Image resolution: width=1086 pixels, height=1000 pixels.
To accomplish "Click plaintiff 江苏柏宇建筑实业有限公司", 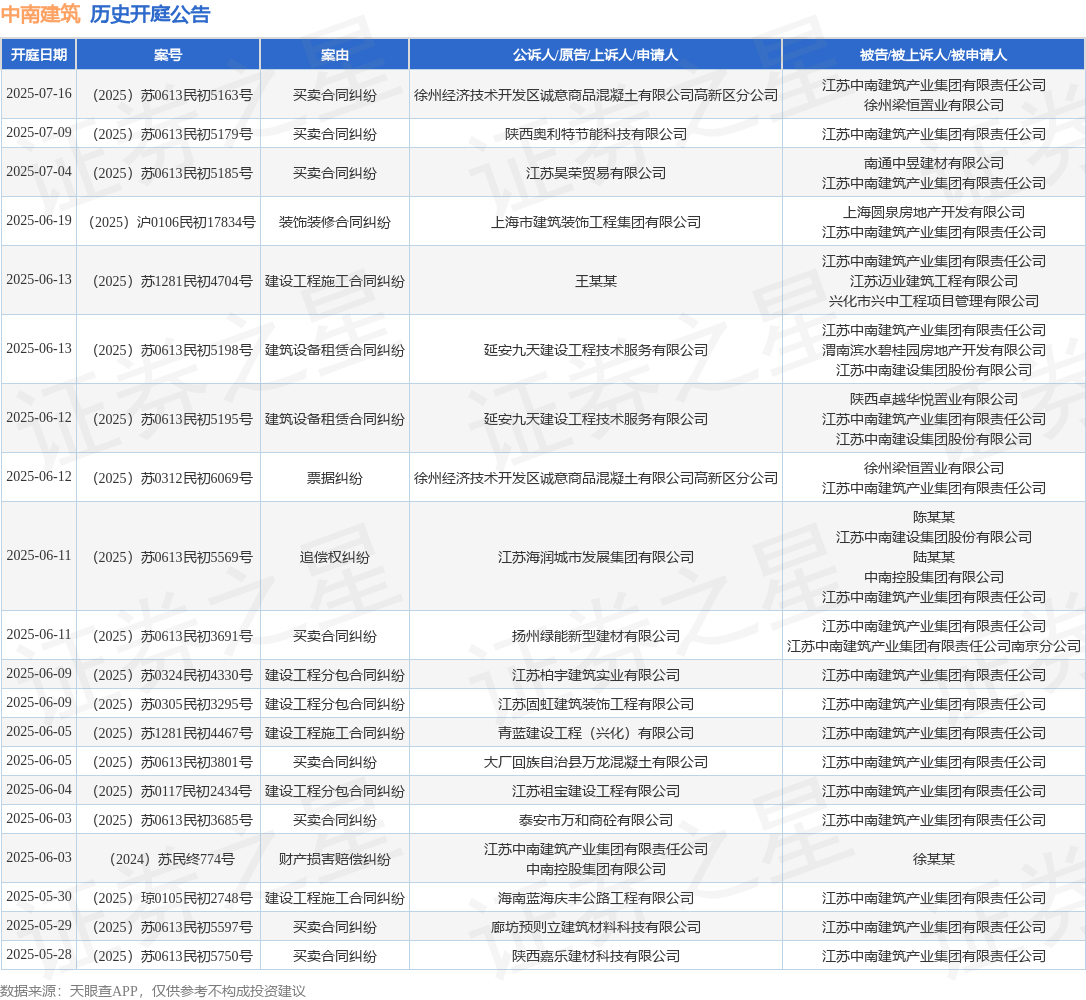I will click(x=596, y=675).
